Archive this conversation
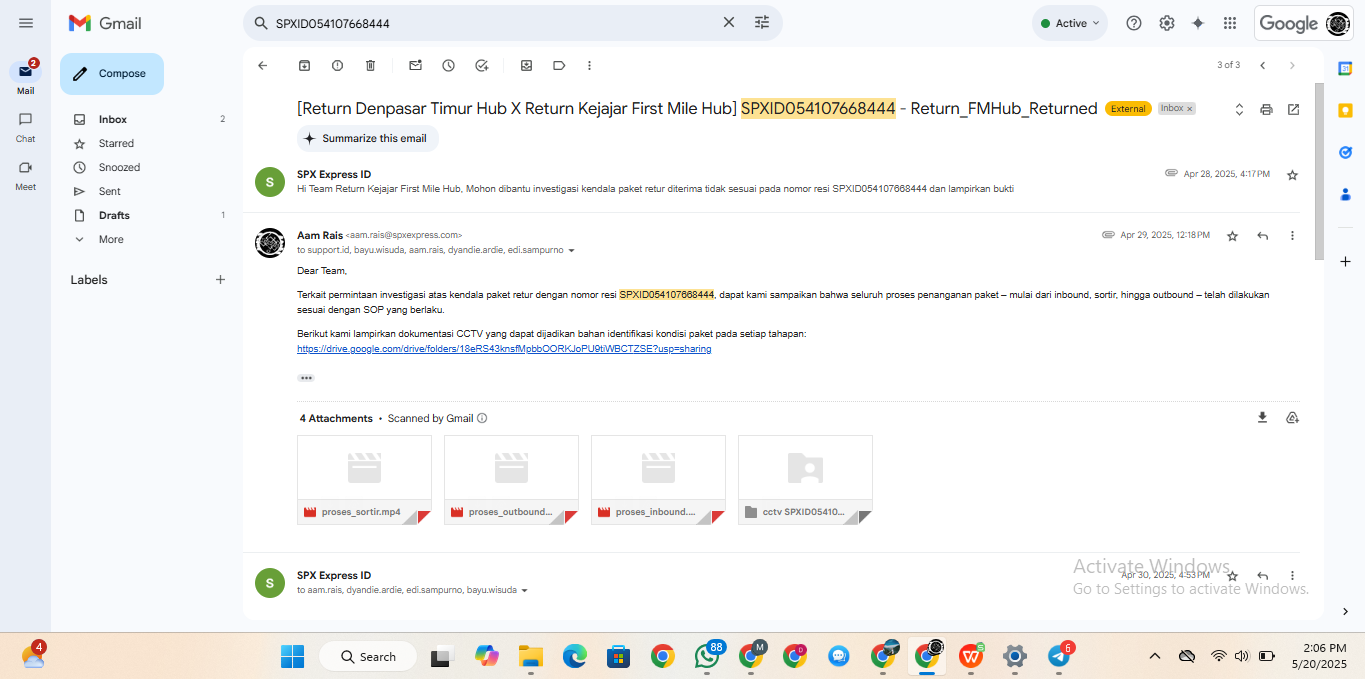This screenshot has height=679, width=1365. 304,65
